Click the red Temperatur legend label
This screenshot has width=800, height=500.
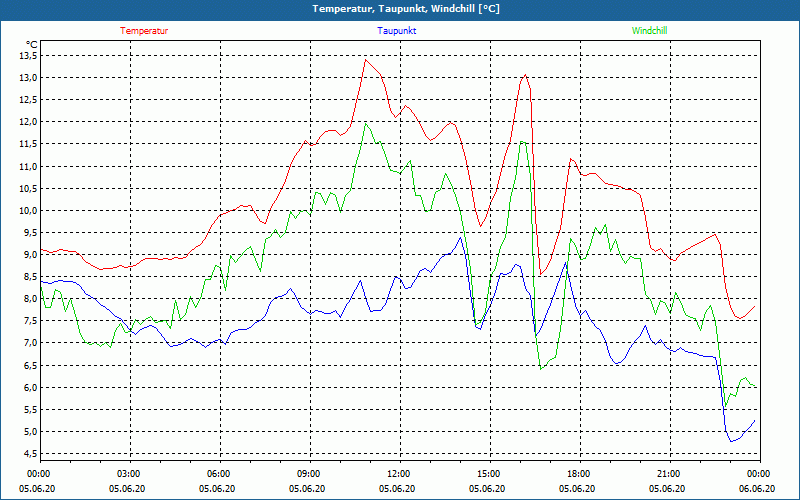pos(144,31)
